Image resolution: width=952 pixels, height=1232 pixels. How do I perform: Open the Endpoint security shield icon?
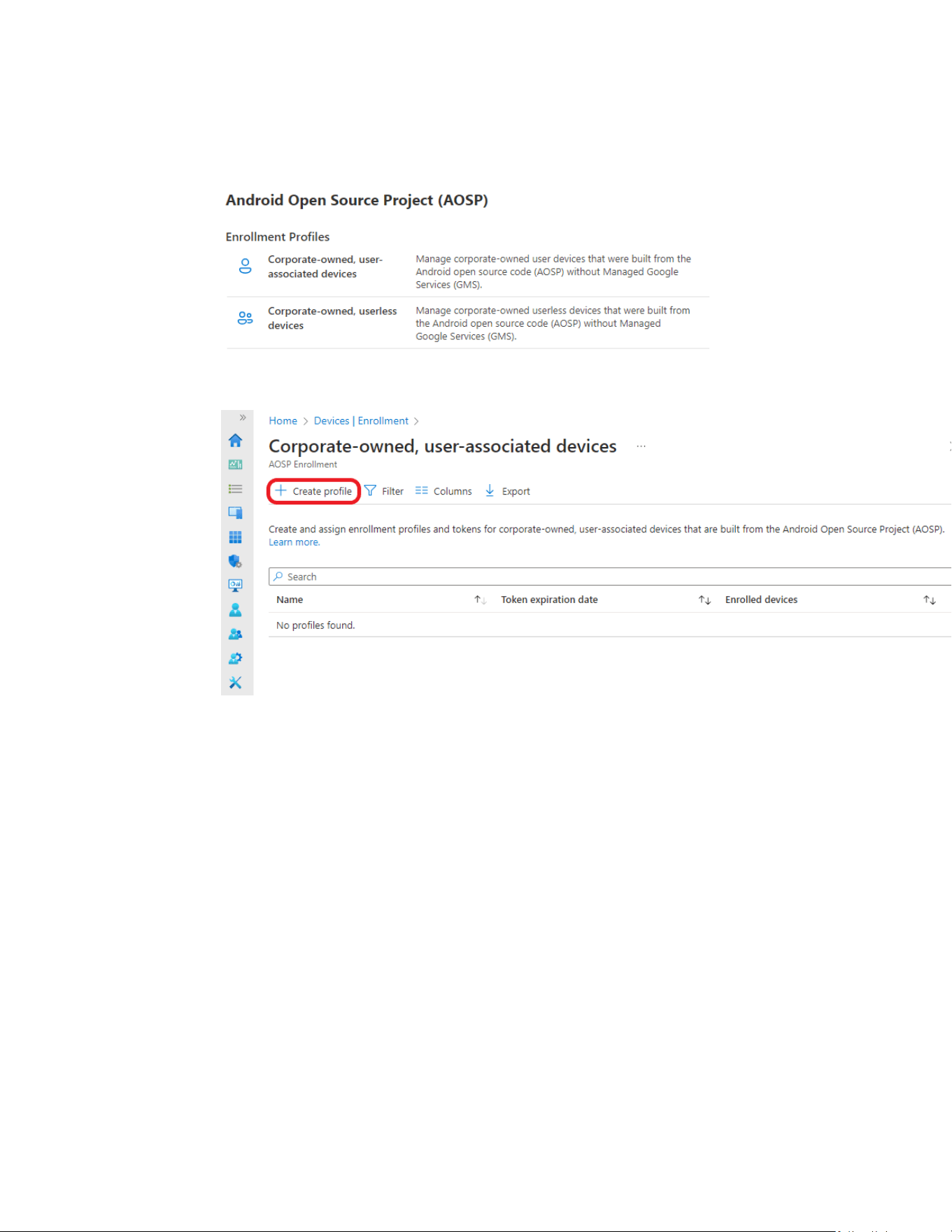(235, 561)
